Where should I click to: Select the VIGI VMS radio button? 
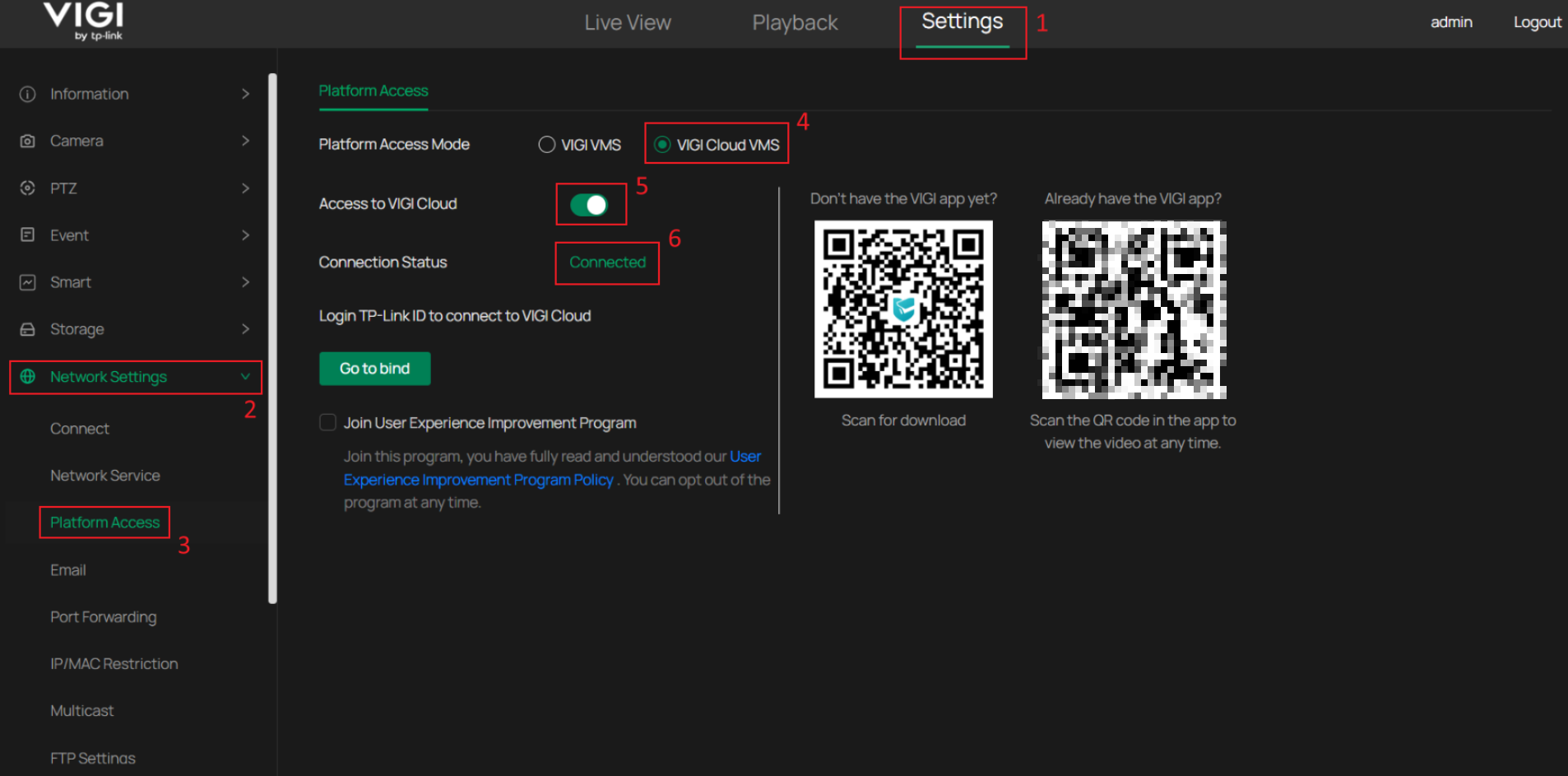546,145
